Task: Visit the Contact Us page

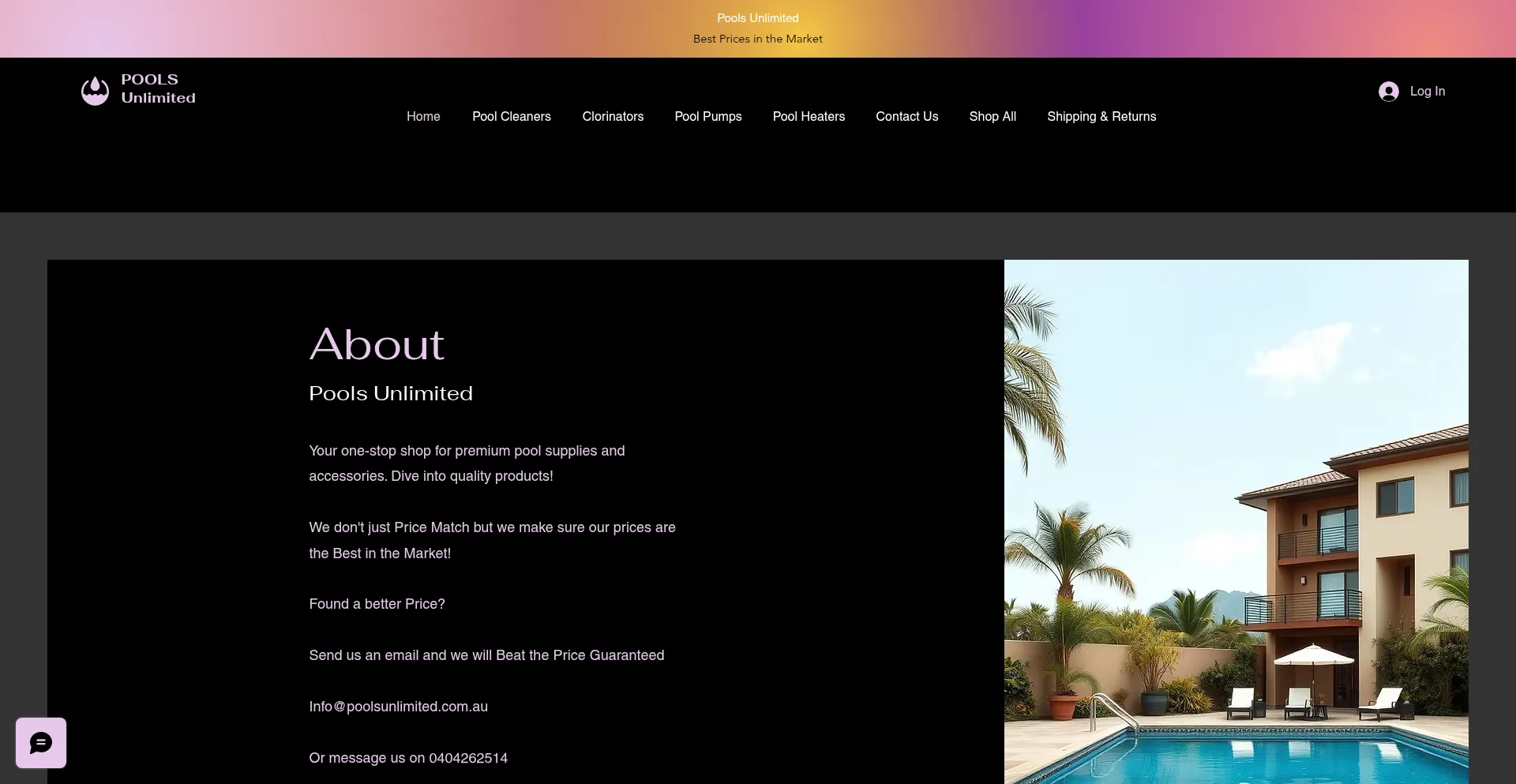Action: [906, 117]
